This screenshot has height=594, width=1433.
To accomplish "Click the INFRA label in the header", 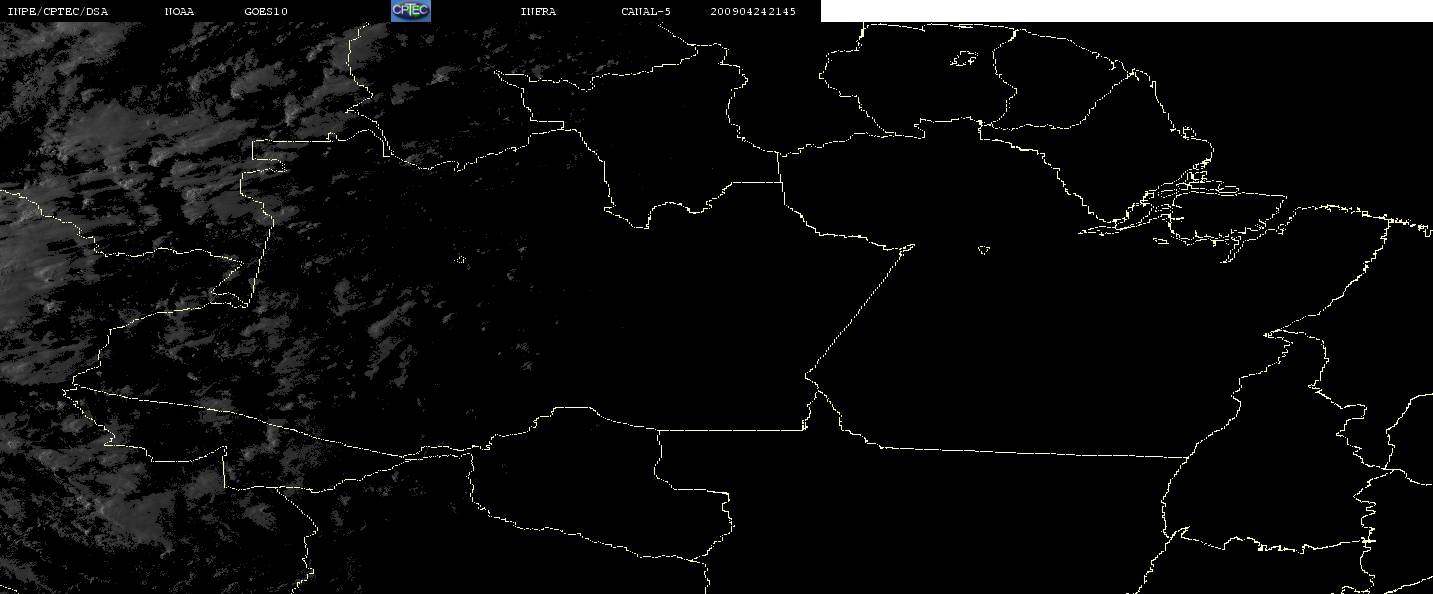I will [538, 11].
